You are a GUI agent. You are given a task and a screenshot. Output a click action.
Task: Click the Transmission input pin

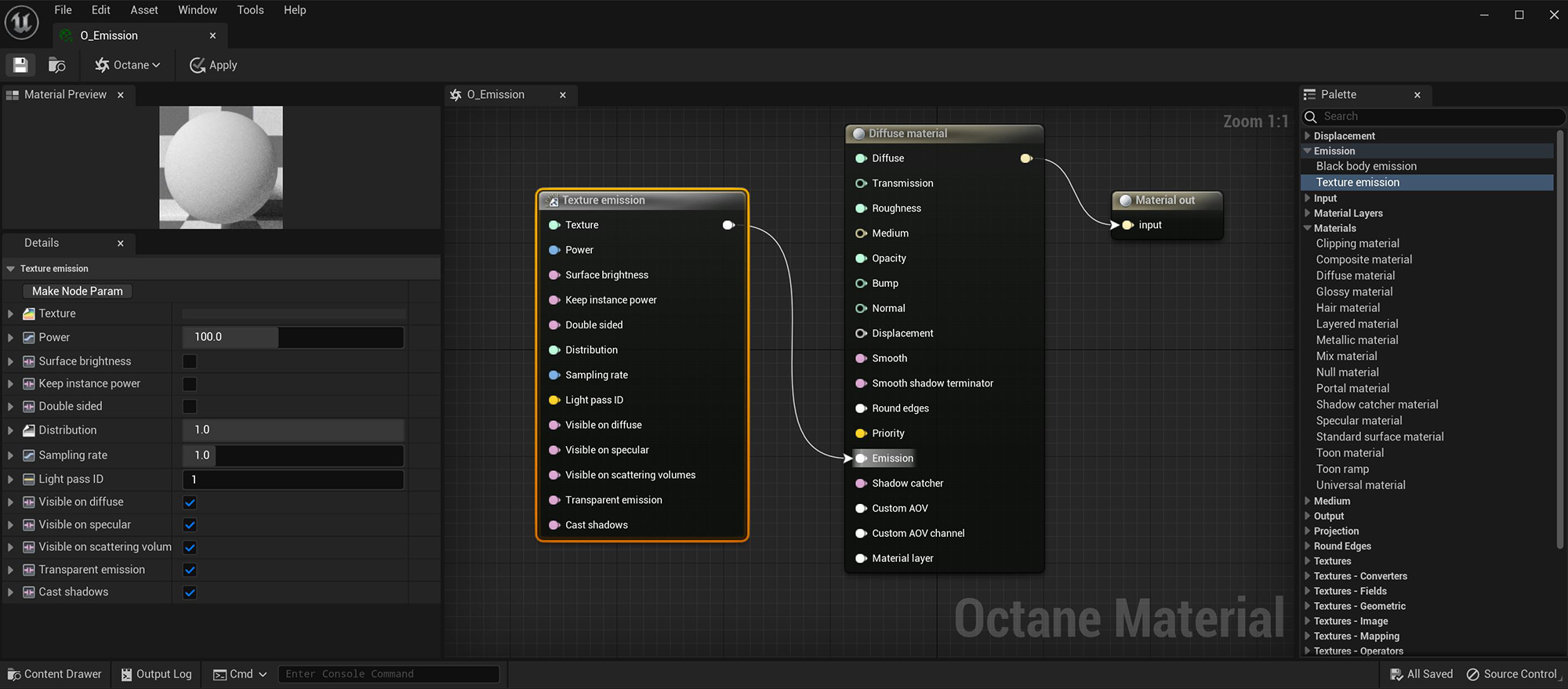click(x=861, y=183)
